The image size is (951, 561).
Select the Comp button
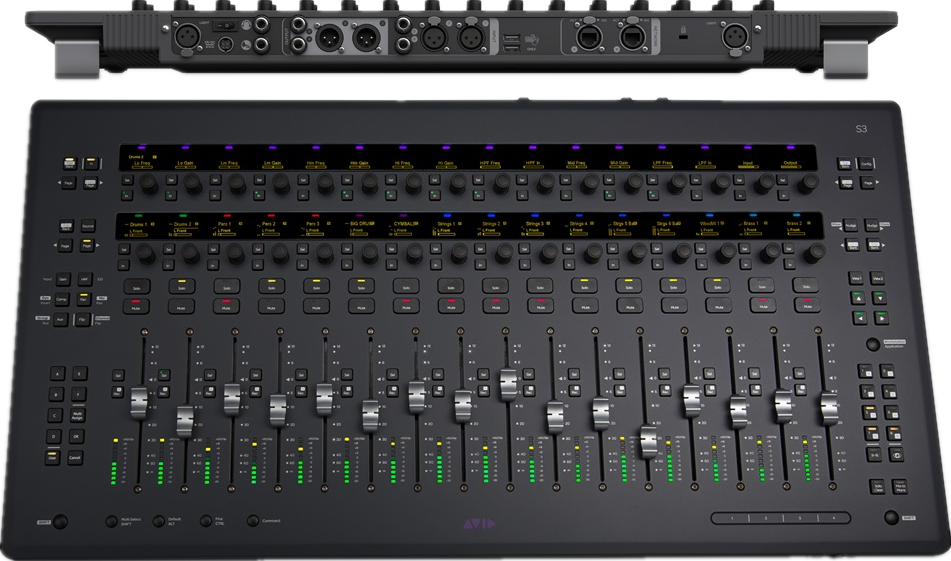(x=62, y=300)
